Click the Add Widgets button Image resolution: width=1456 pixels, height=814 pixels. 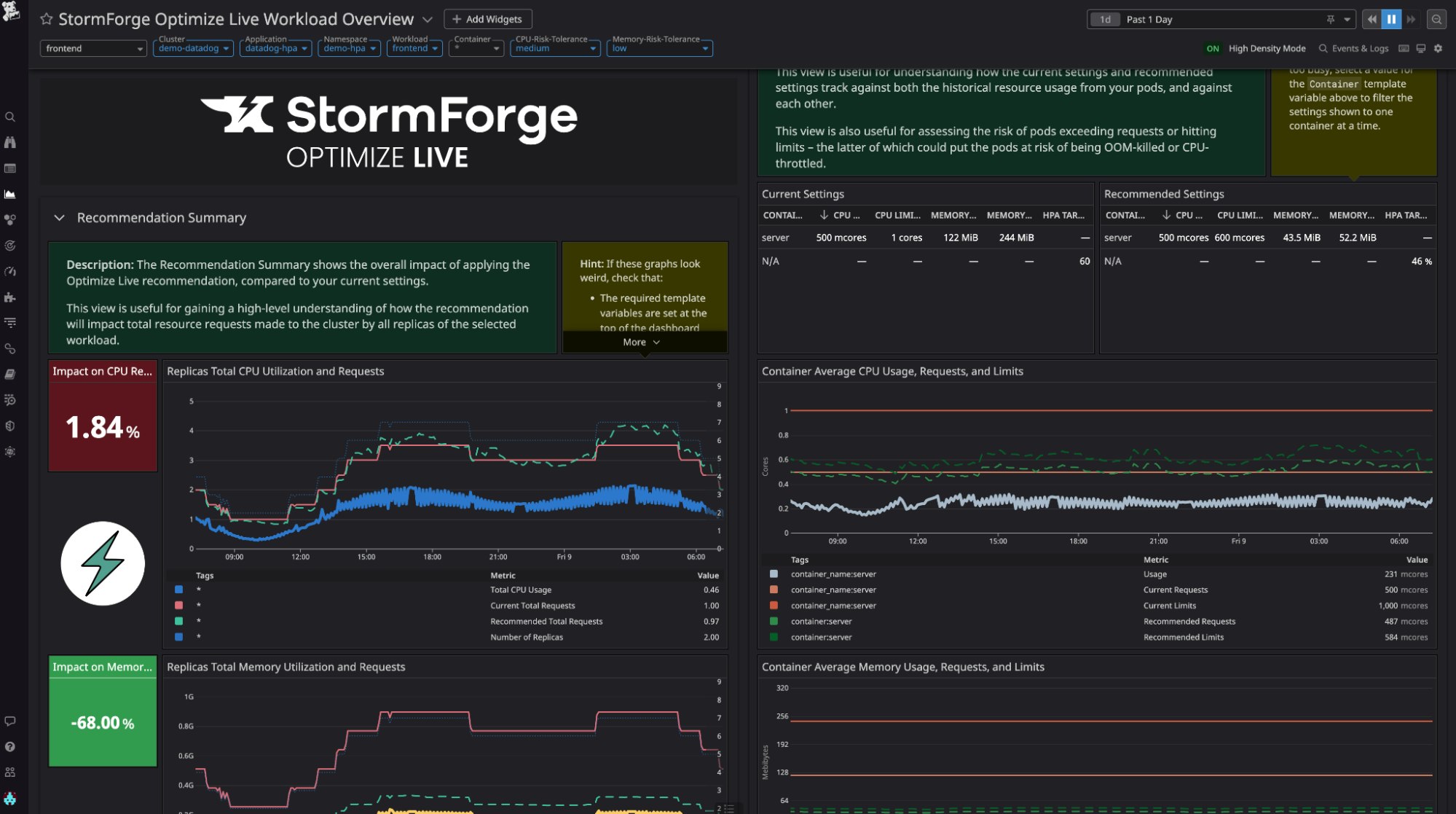[x=487, y=19]
